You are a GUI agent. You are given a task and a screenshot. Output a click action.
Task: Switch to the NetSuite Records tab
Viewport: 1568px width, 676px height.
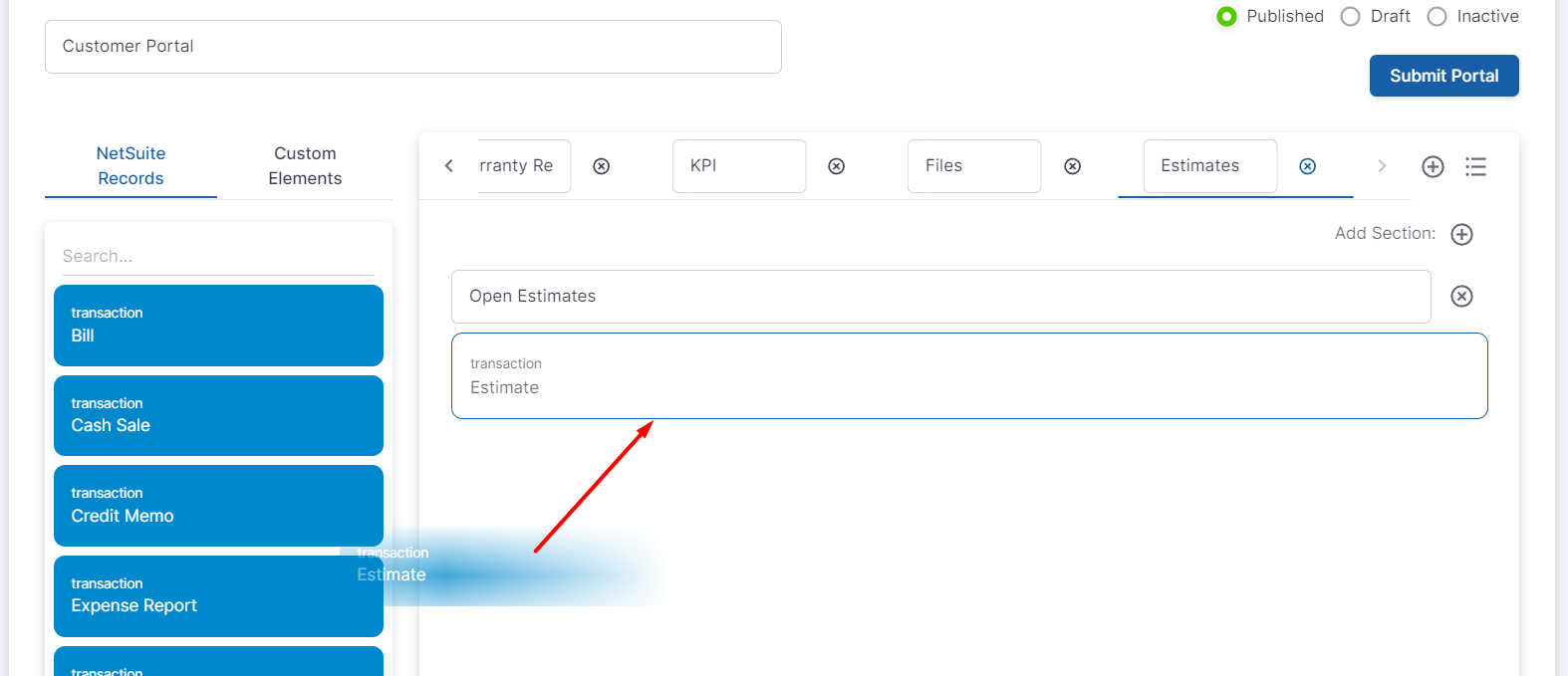131,166
